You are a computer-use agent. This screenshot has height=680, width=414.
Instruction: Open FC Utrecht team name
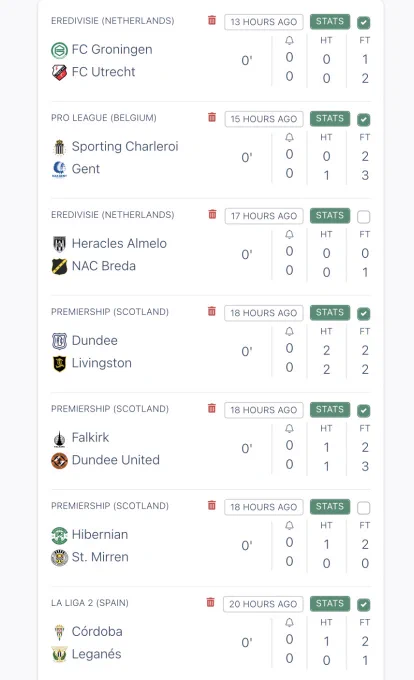click(103, 72)
